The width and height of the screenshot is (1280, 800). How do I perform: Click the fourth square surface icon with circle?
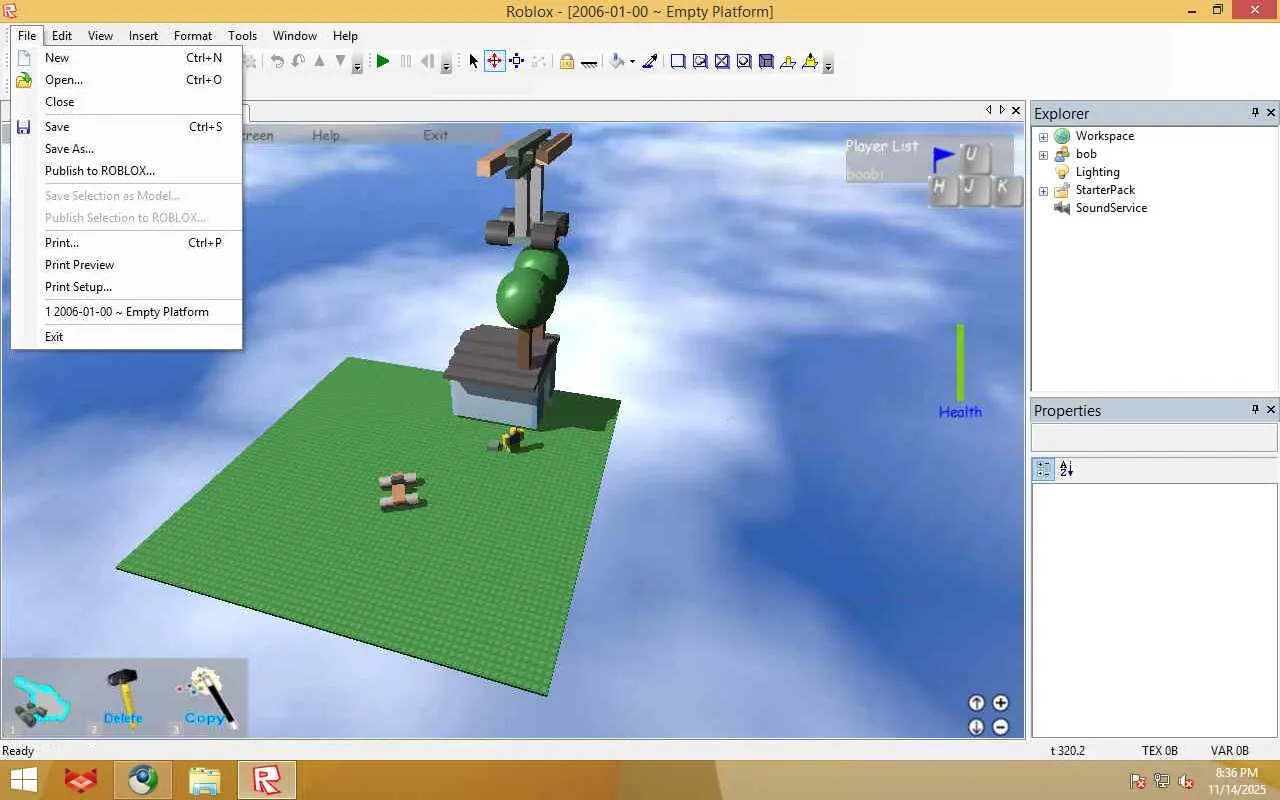click(744, 62)
